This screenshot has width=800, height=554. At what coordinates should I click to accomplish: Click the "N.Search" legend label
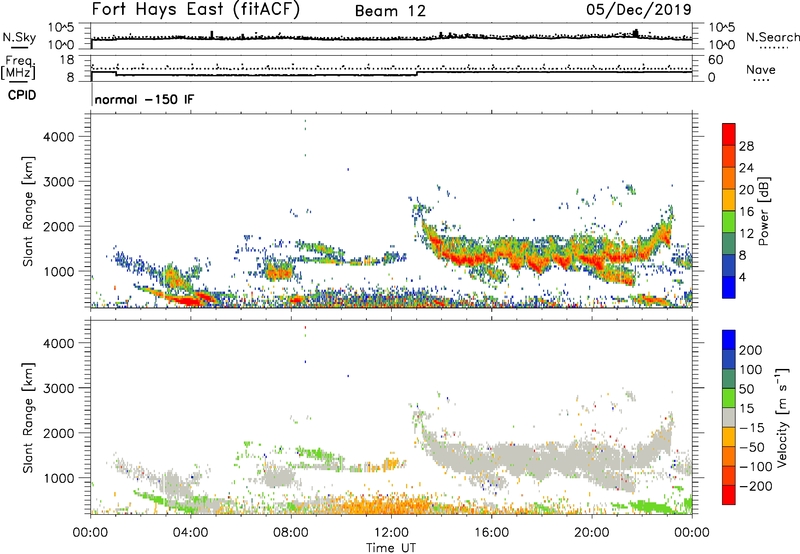[x=772, y=37]
